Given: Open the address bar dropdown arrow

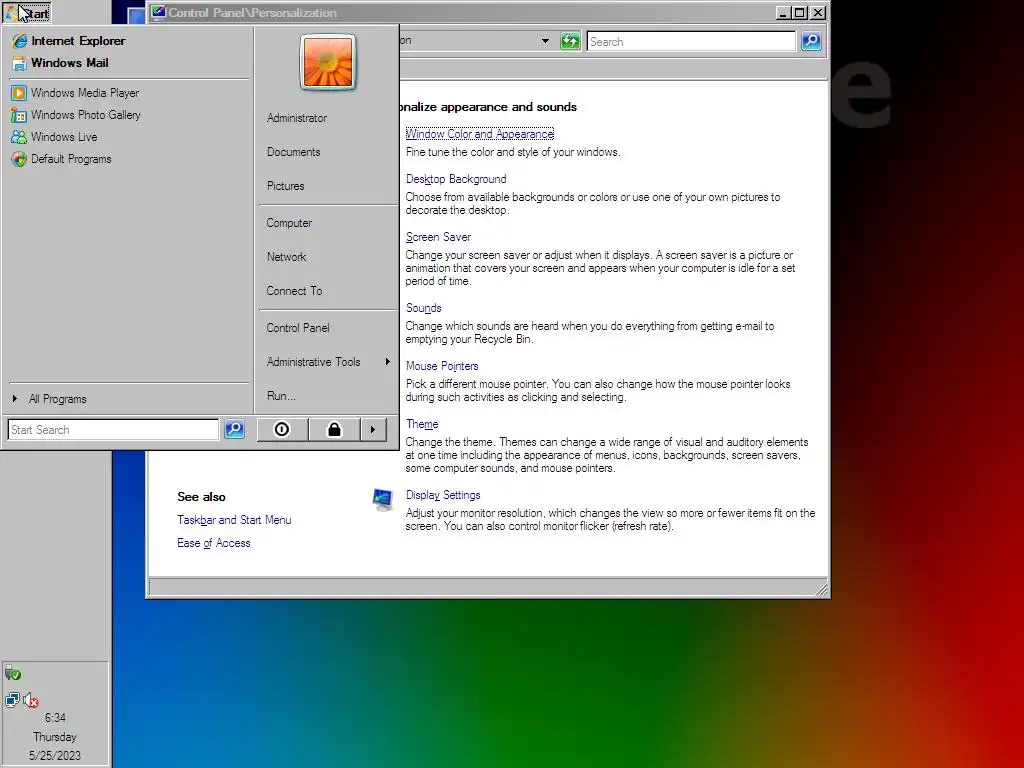Looking at the screenshot, I should pyautogui.click(x=545, y=41).
